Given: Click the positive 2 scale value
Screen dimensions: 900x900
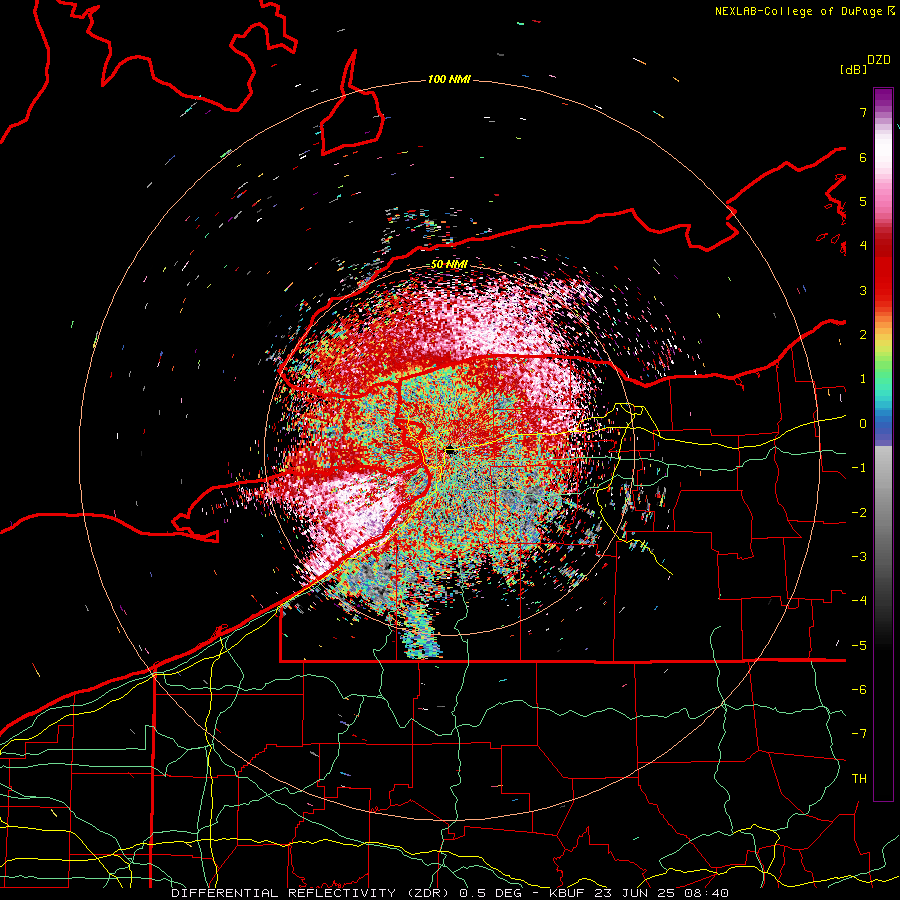Looking at the screenshot, I should click(x=863, y=335).
